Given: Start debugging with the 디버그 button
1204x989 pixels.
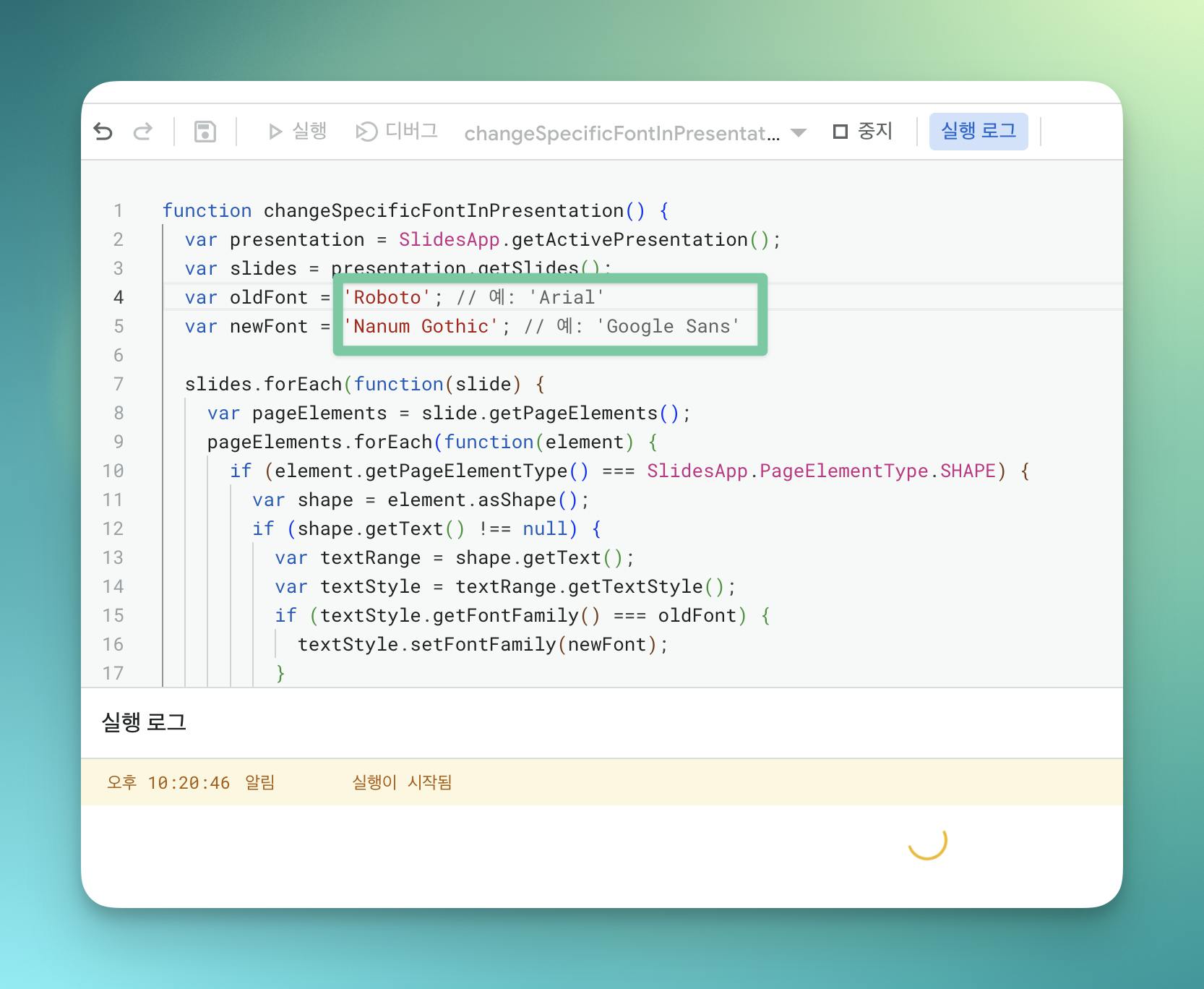Looking at the screenshot, I should 397,132.
